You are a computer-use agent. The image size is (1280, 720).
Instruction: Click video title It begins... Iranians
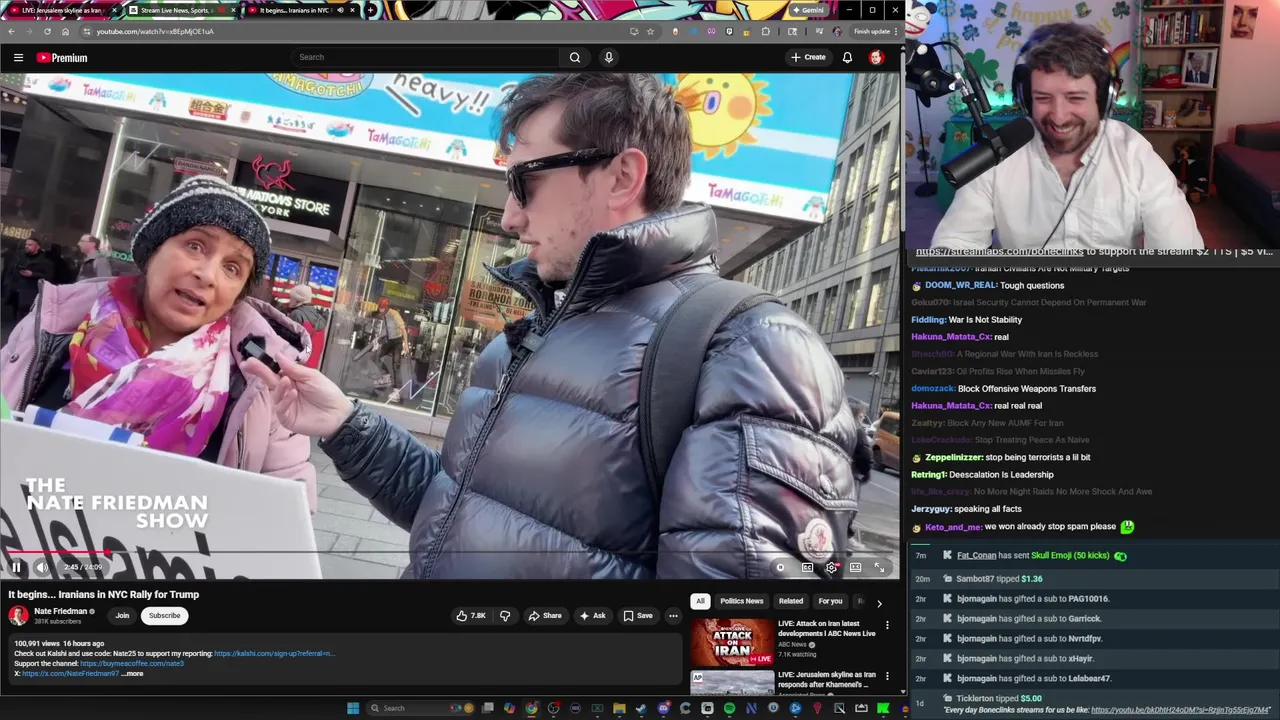(x=104, y=594)
